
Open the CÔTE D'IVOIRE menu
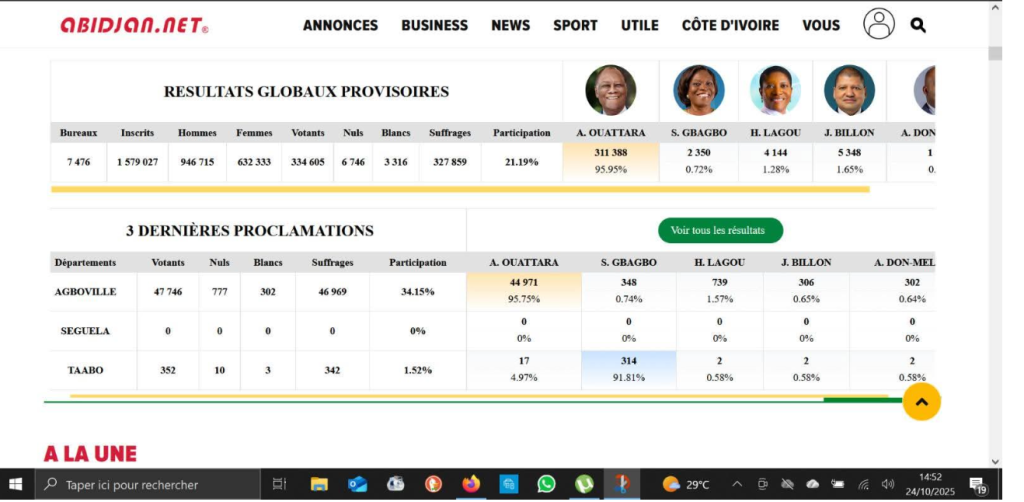[x=730, y=25]
